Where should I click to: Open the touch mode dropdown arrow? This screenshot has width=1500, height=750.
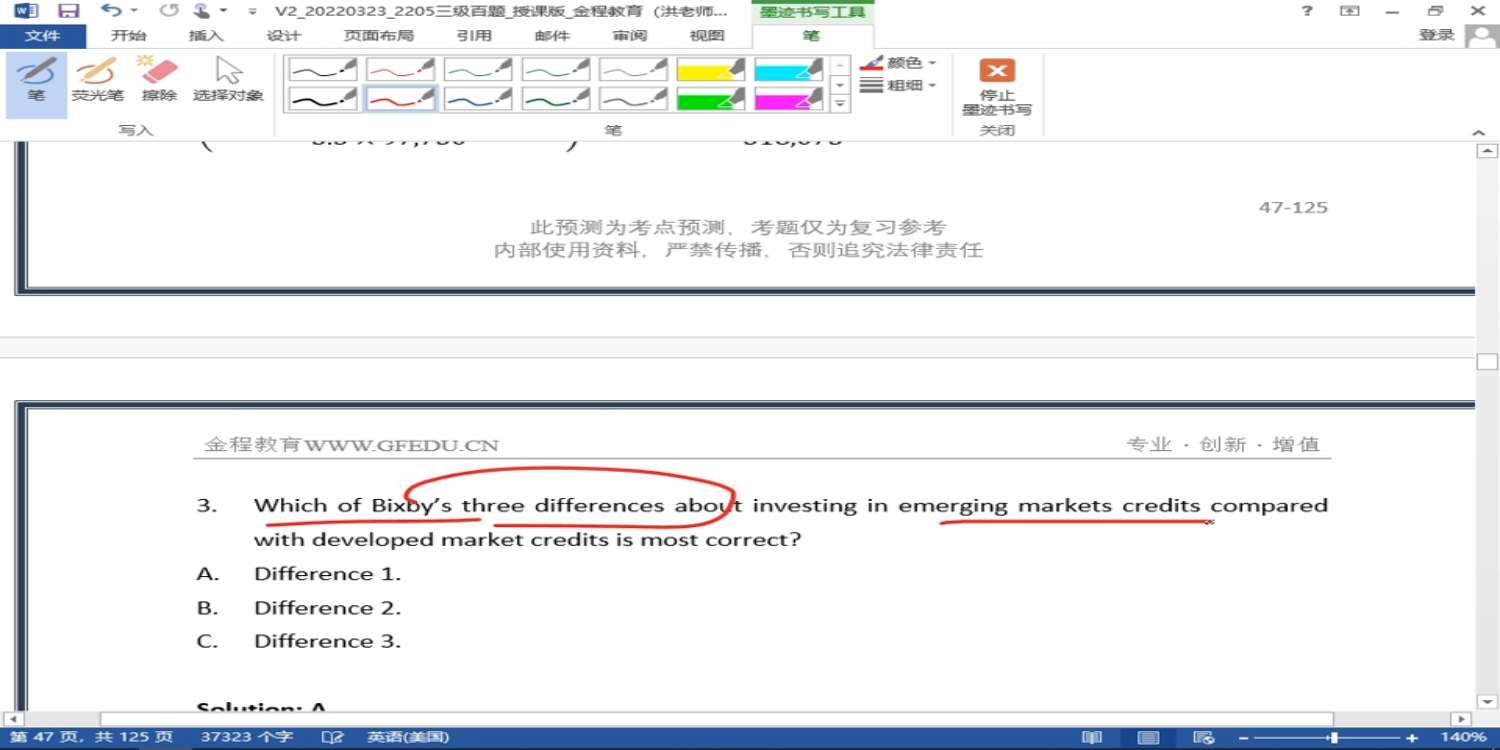click(x=223, y=11)
